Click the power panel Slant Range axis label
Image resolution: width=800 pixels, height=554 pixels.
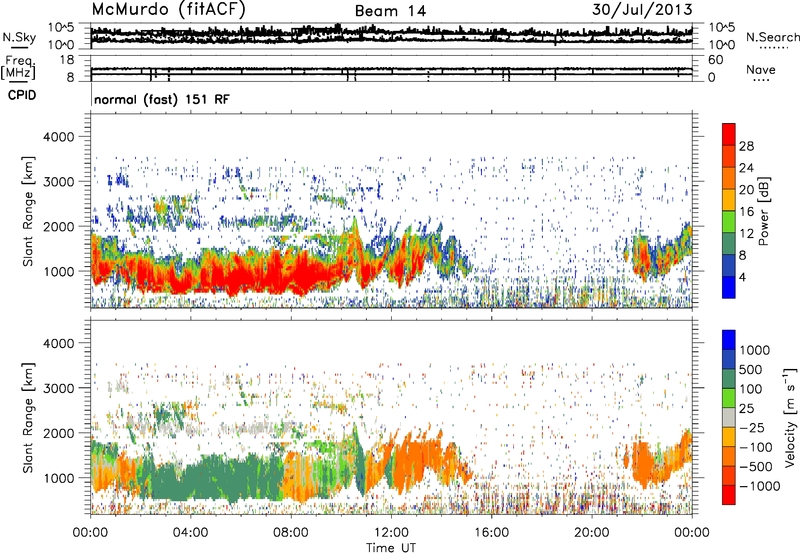point(28,211)
